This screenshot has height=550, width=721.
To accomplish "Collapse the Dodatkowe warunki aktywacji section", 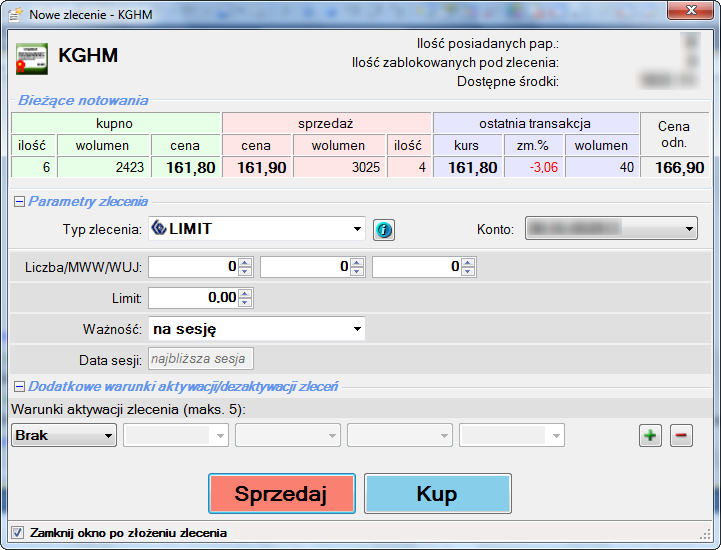I will point(19,386).
